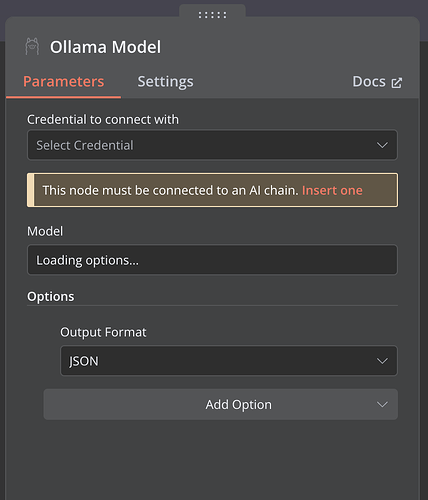Follow the Insert one link

(x=332, y=190)
